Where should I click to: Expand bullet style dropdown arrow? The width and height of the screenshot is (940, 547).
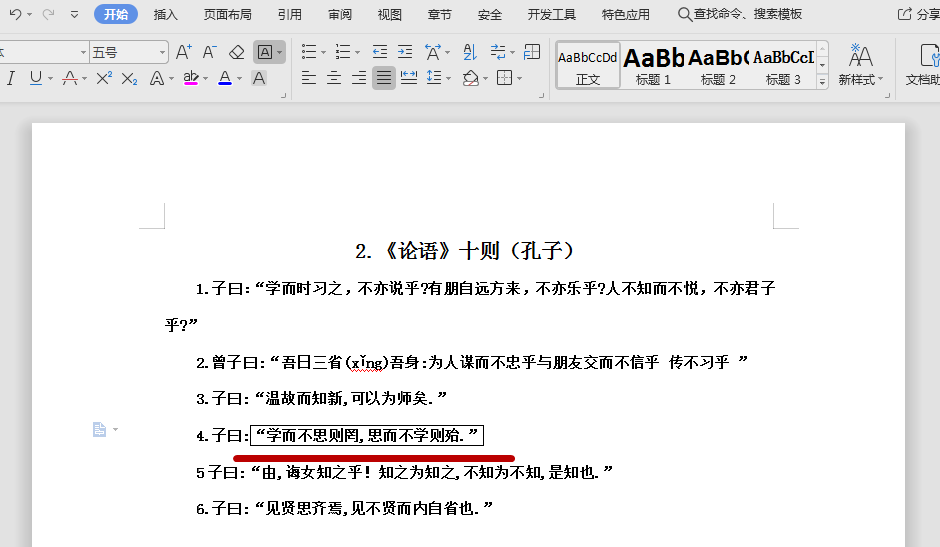[x=323, y=53]
